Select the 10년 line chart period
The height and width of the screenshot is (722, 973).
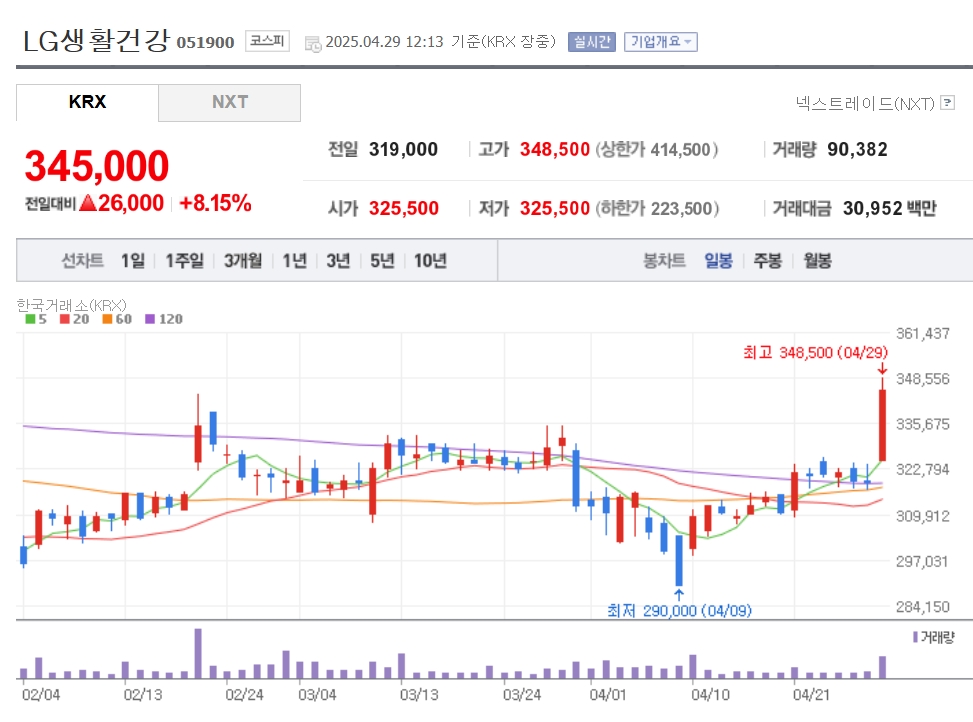point(431,261)
